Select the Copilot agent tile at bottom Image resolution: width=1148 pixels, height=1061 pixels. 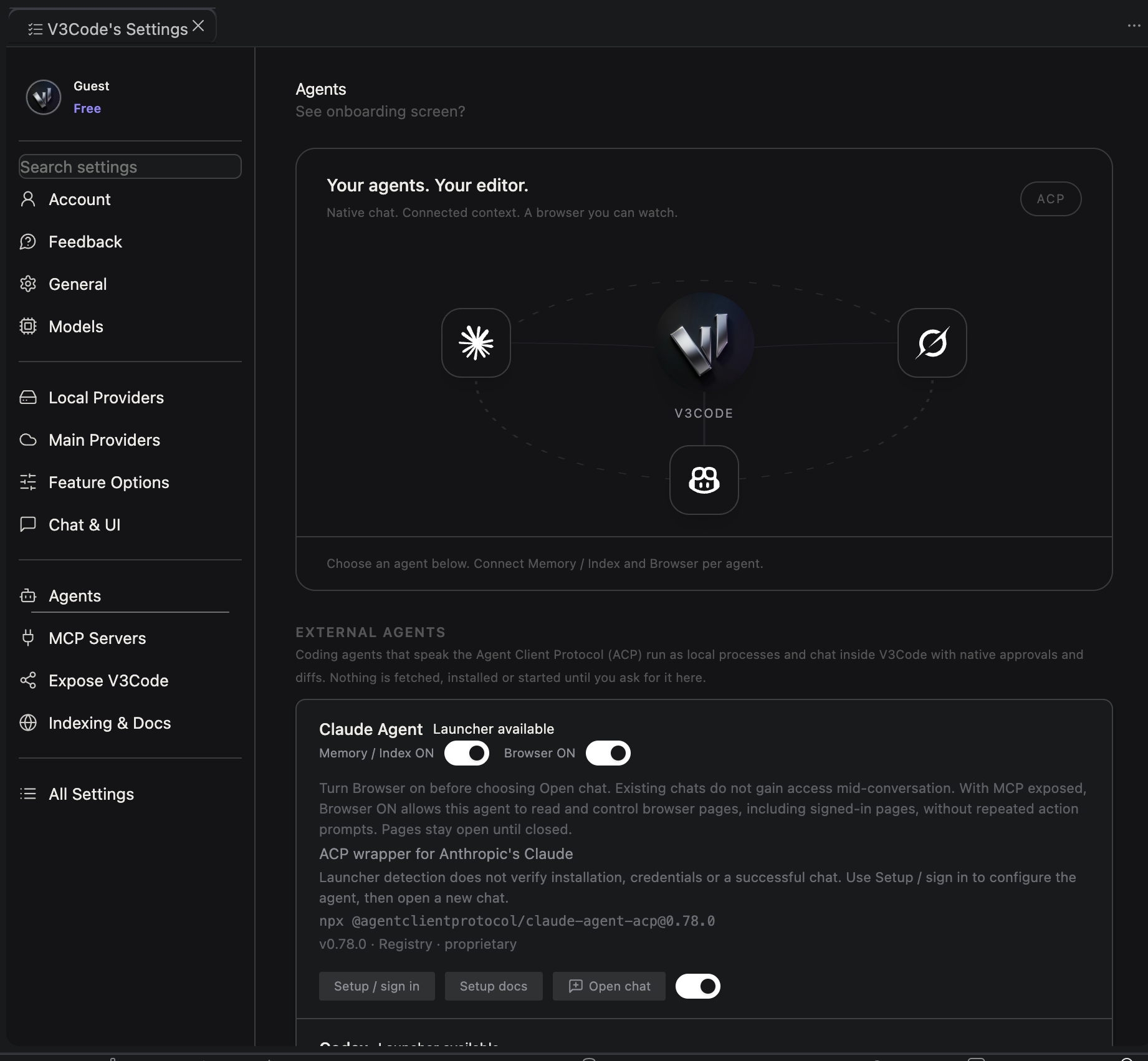(x=704, y=480)
